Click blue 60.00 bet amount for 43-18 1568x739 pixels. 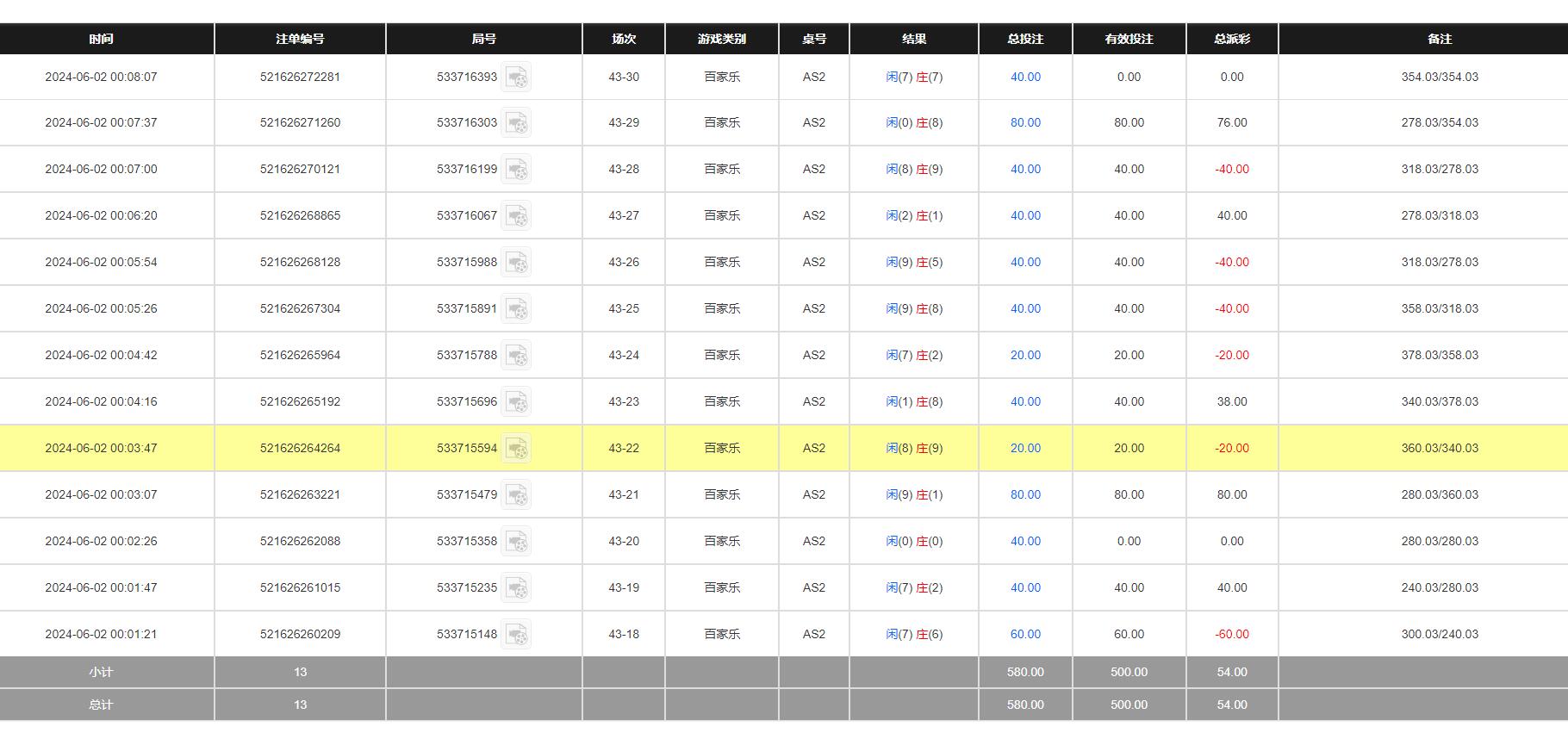click(1025, 634)
